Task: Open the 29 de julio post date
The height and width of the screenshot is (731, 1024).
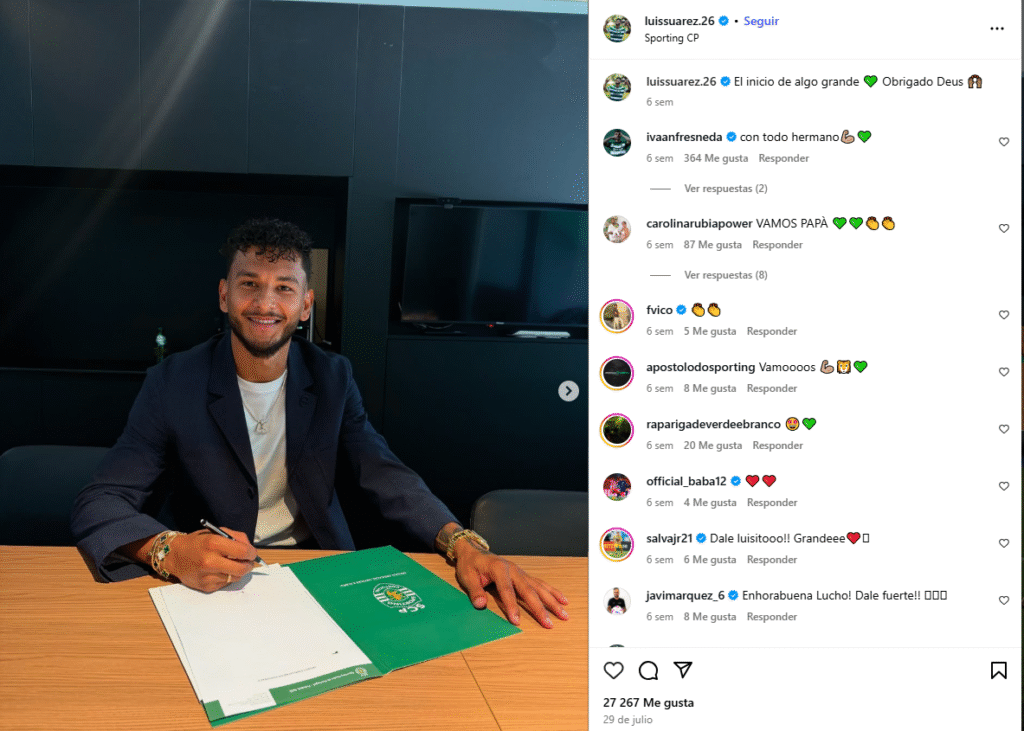Action: 628,719
